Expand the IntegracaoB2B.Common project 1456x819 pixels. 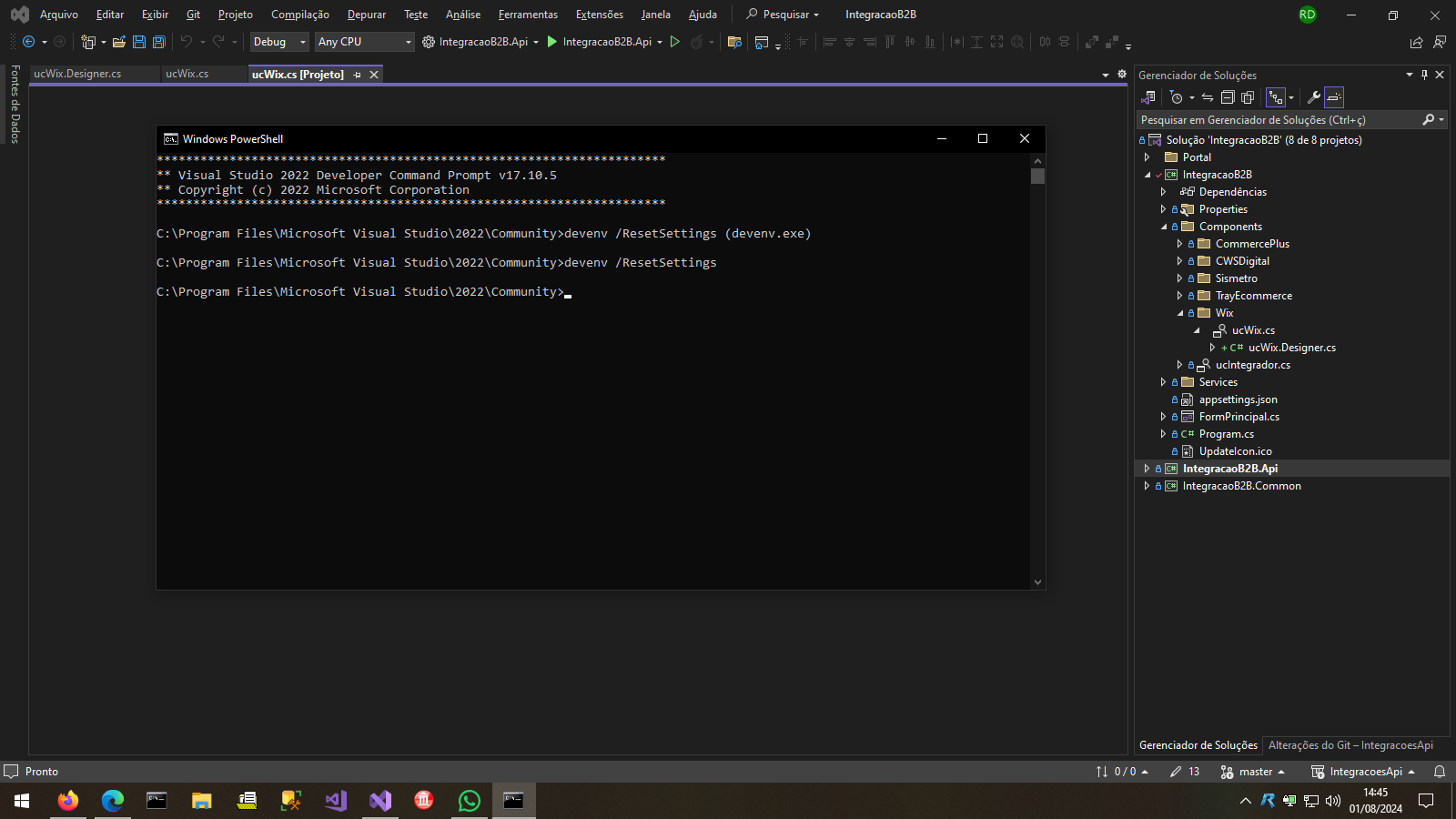tap(1148, 486)
